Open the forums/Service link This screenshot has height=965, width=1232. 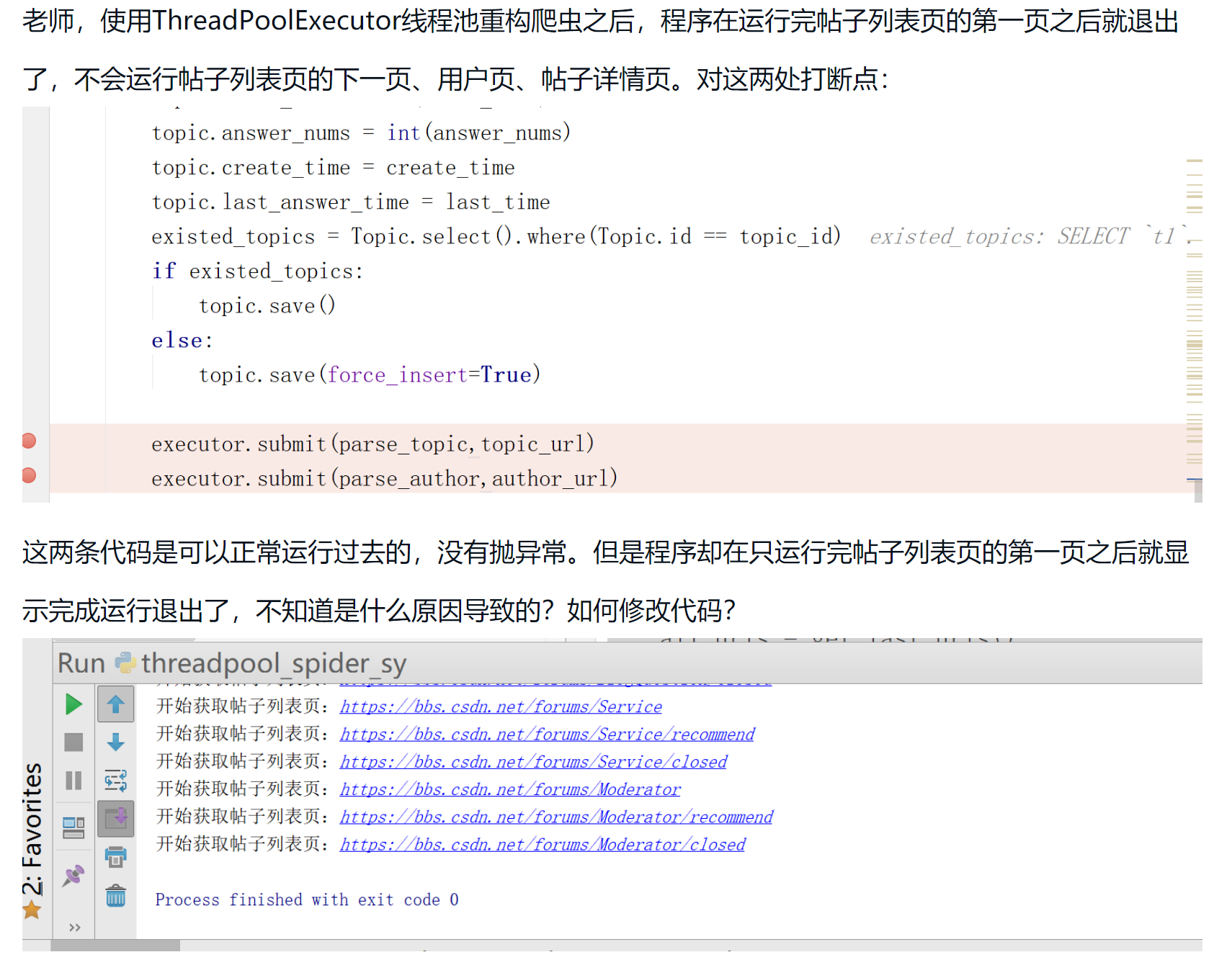tap(501, 707)
